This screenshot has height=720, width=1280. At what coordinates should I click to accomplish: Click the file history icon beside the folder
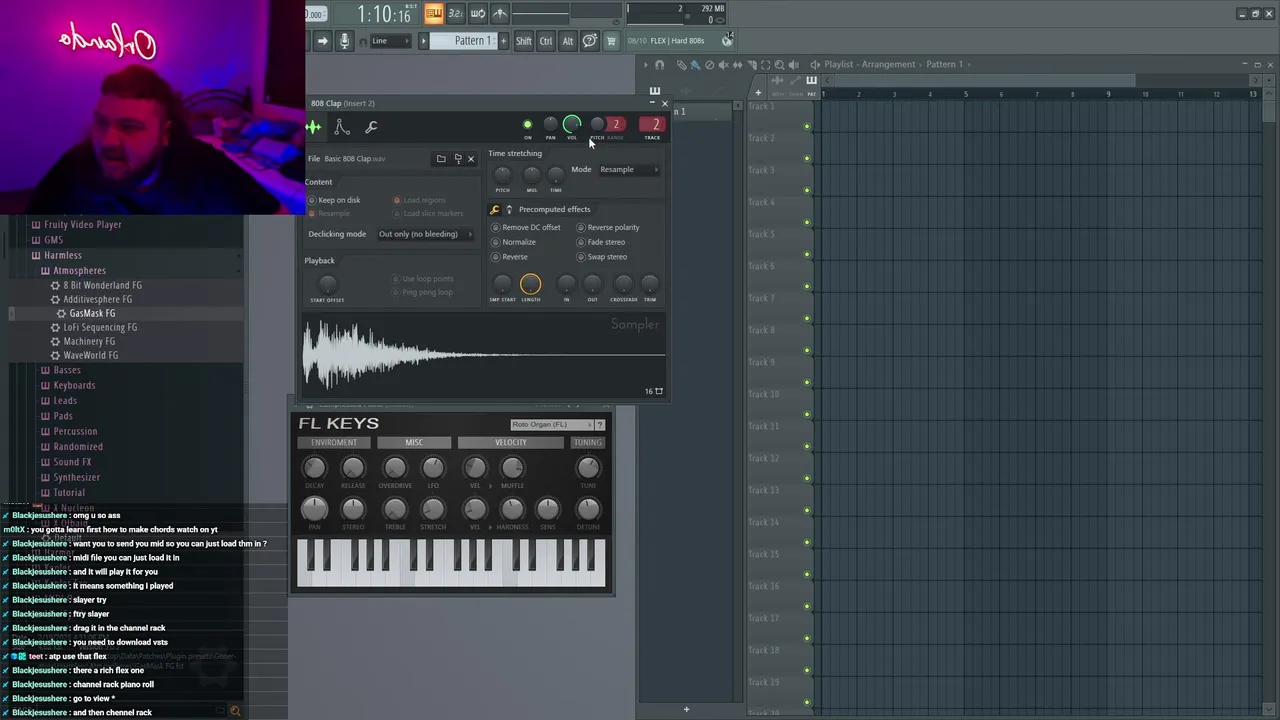[458, 159]
